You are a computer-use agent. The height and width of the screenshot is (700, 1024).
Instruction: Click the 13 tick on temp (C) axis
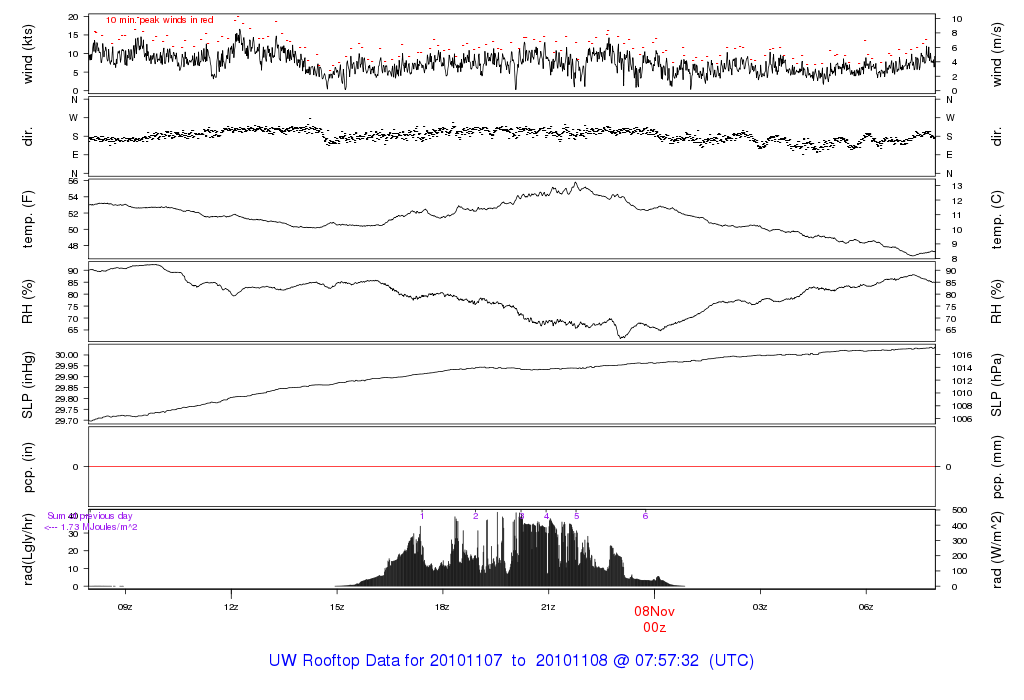[957, 186]
